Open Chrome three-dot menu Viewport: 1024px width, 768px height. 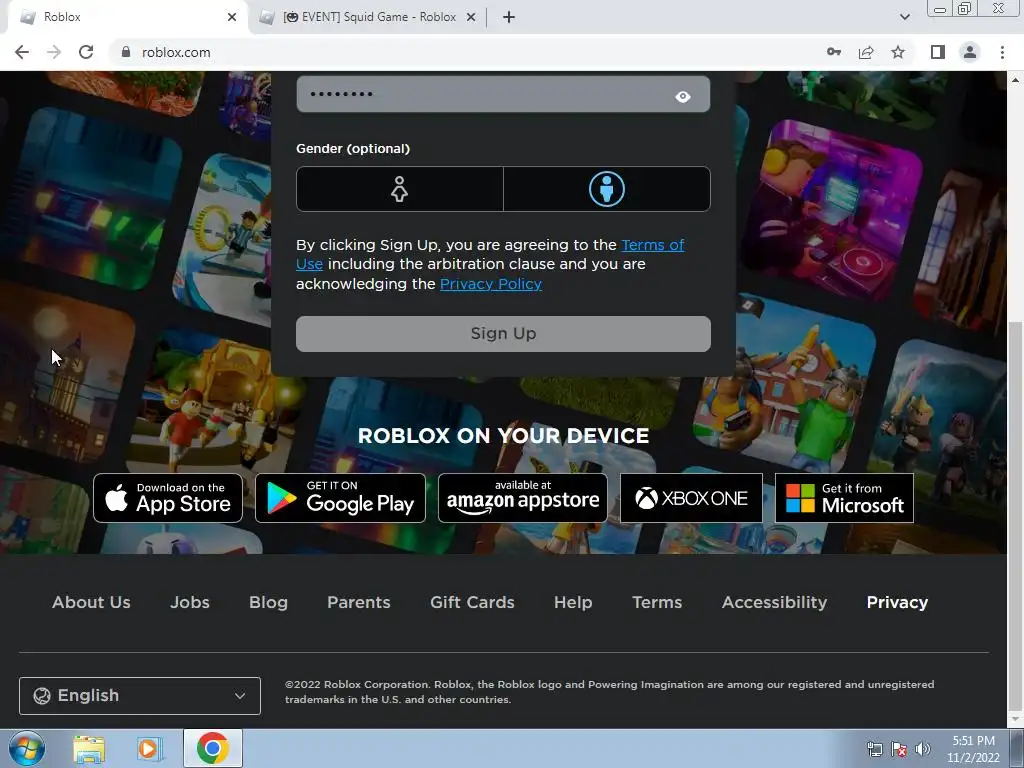[1002, 52]
